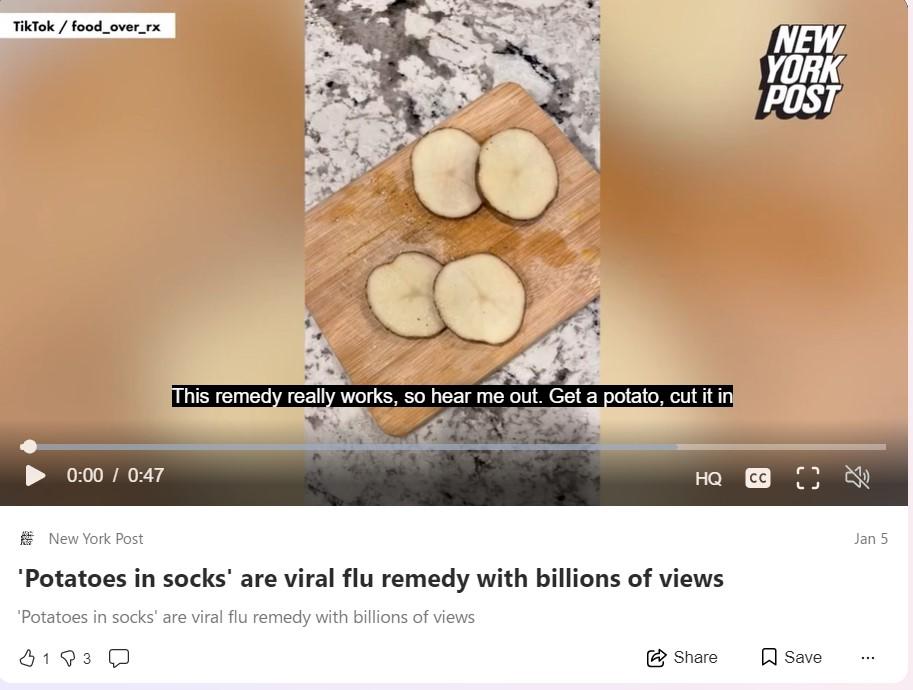Like the article with thumbs up
This screenshot has width=913, height=690.
tap(27, 658)
